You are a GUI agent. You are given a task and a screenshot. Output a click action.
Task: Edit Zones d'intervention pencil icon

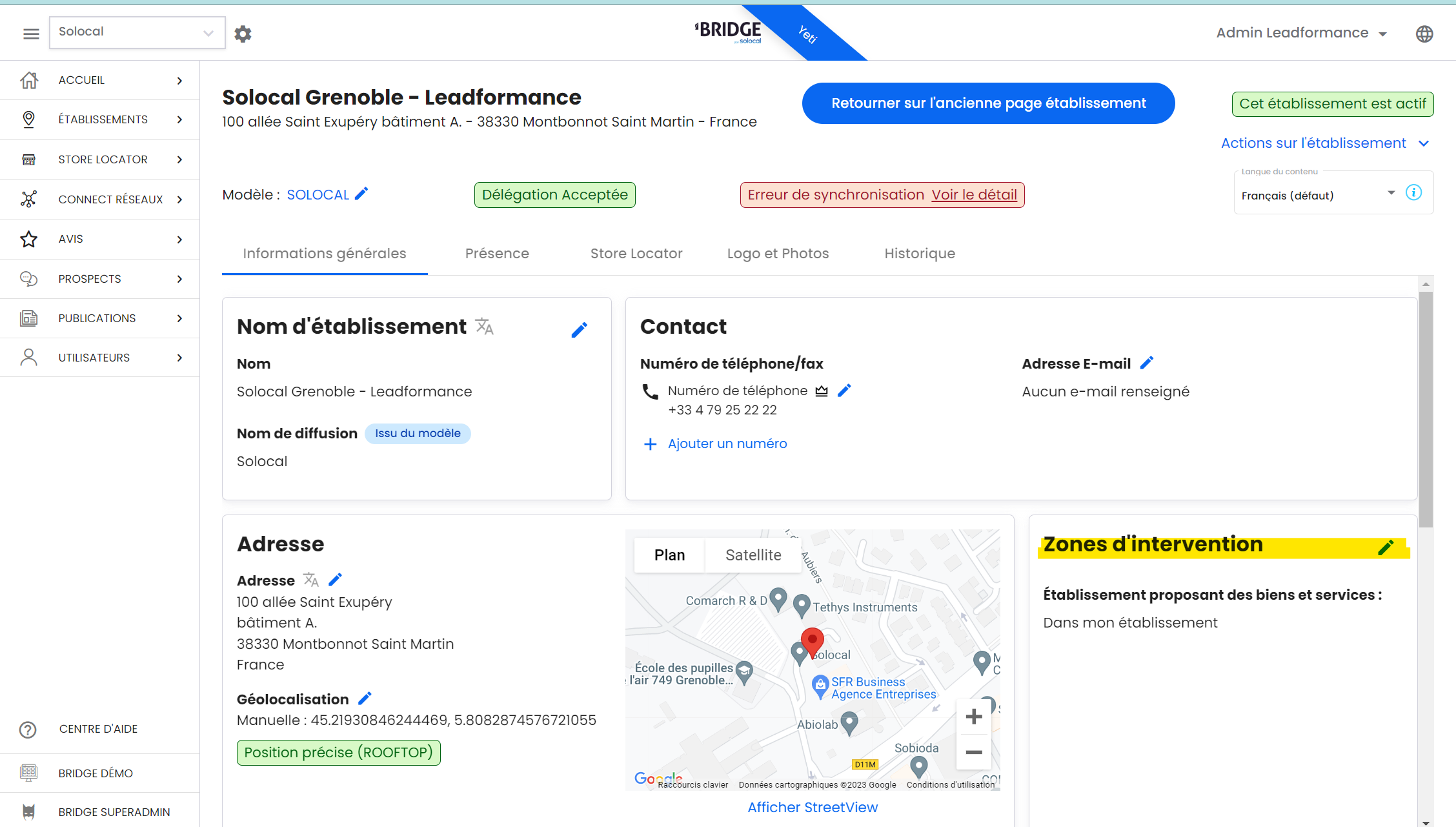pyautogui.click(x=1386, y=547)
